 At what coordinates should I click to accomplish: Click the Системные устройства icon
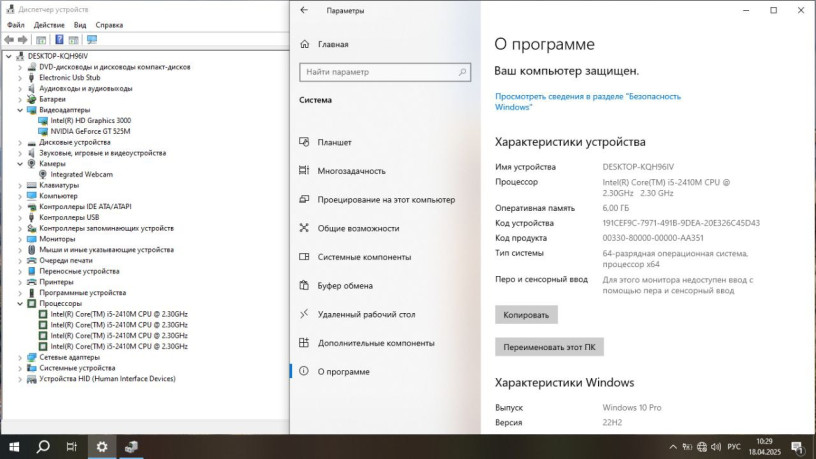(x=32, y=368)
